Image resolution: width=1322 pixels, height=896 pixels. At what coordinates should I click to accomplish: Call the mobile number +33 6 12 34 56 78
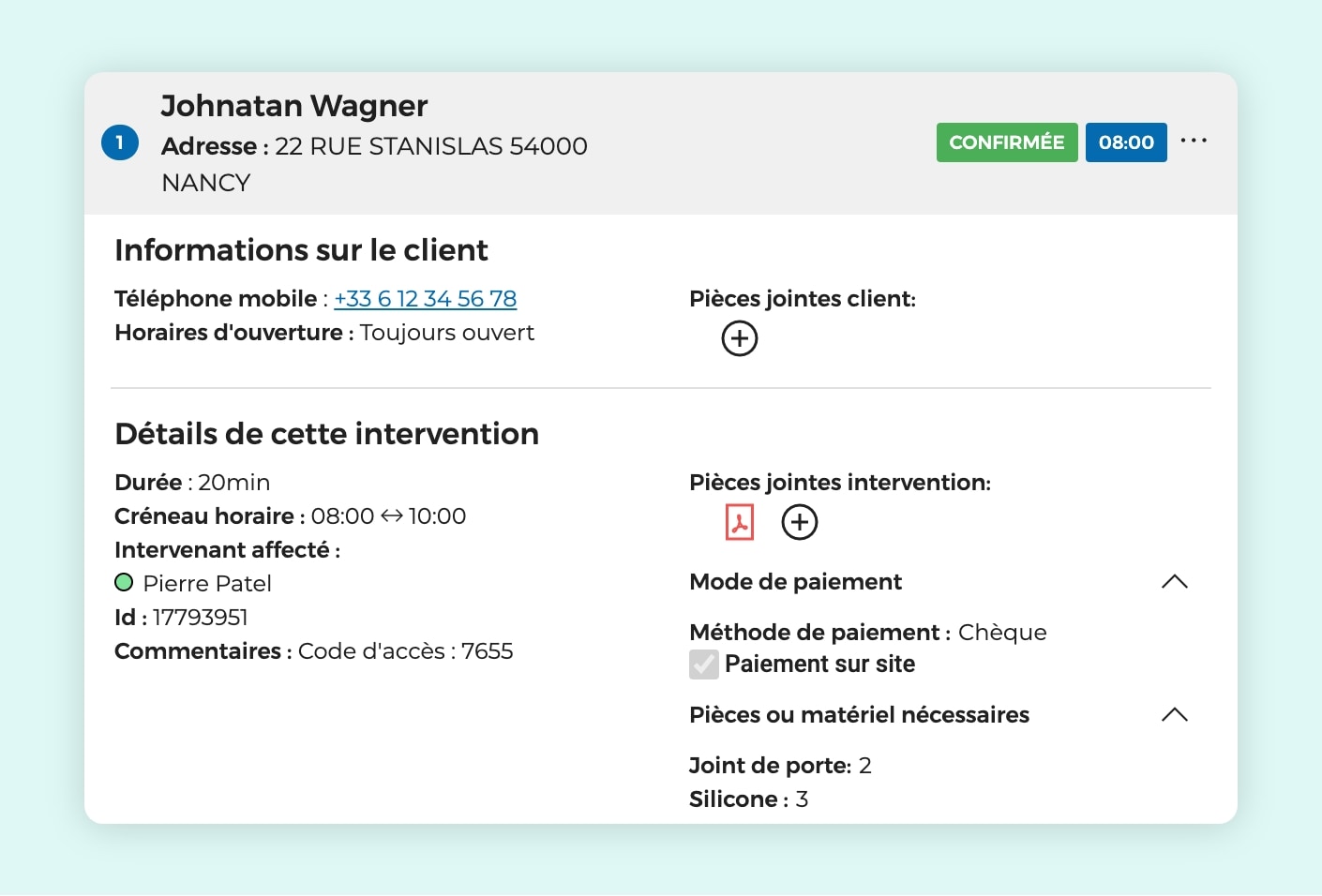tap(425, 299)
